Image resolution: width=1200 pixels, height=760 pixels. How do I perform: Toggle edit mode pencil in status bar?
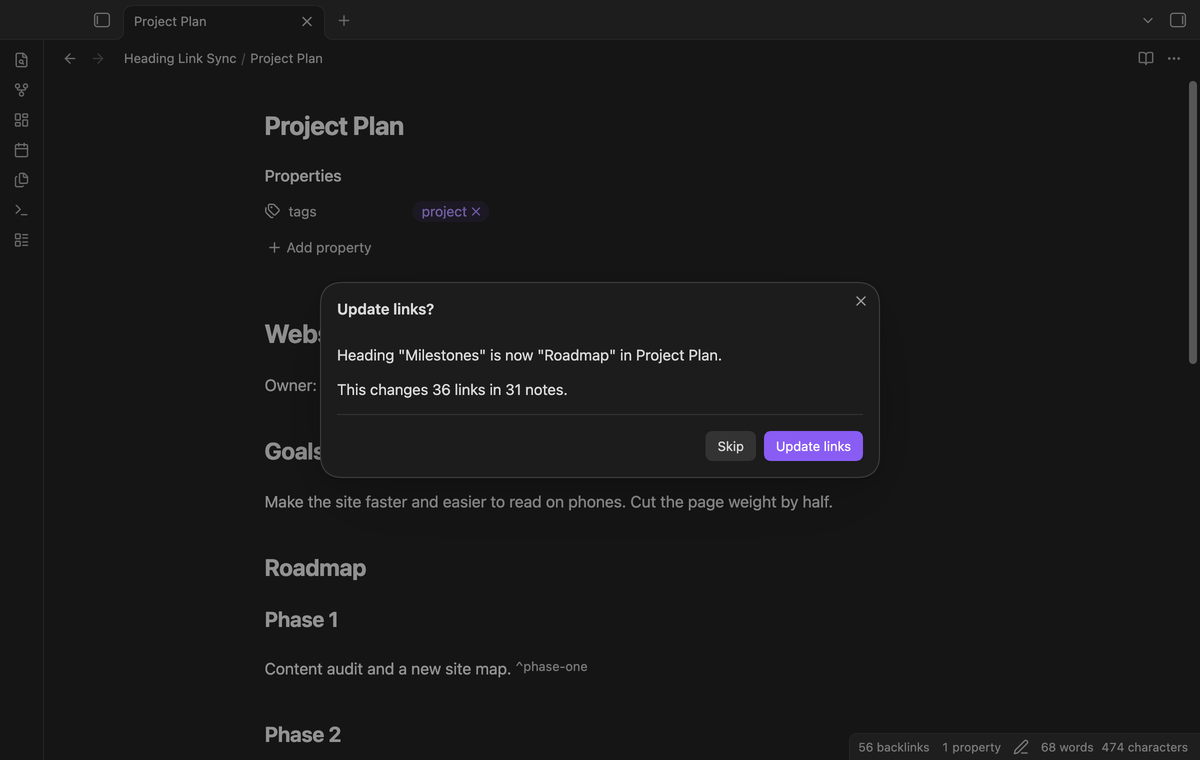pyautogui.click(x=1021, y=747)
